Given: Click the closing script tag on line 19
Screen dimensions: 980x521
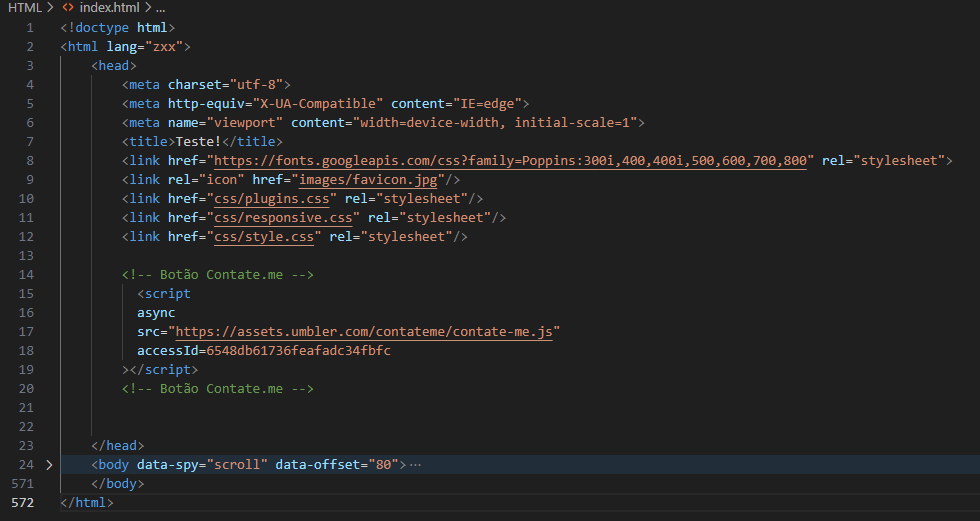Looking at the screenshot, I should click(x=164, y=370).
